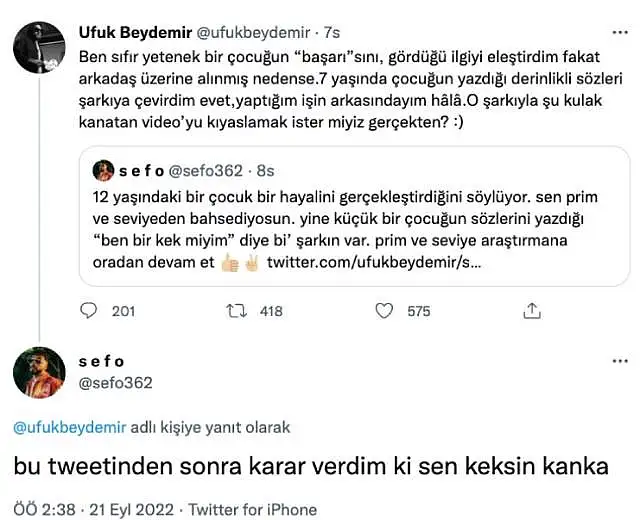Like the tweet with the heart icon
This screenshot has width=640, height=520.
click(384, 311)
